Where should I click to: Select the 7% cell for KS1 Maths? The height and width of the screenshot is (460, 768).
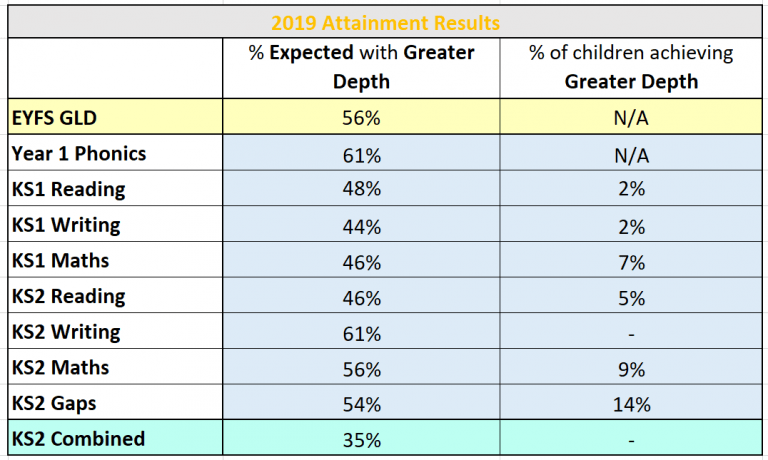click(x=631, y=262)
